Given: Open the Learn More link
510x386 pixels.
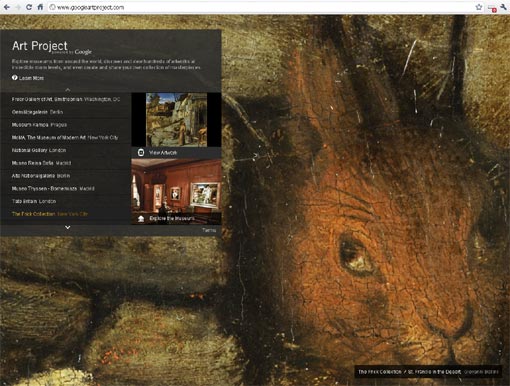Looking at the screenshot, I should coord(31,78).
